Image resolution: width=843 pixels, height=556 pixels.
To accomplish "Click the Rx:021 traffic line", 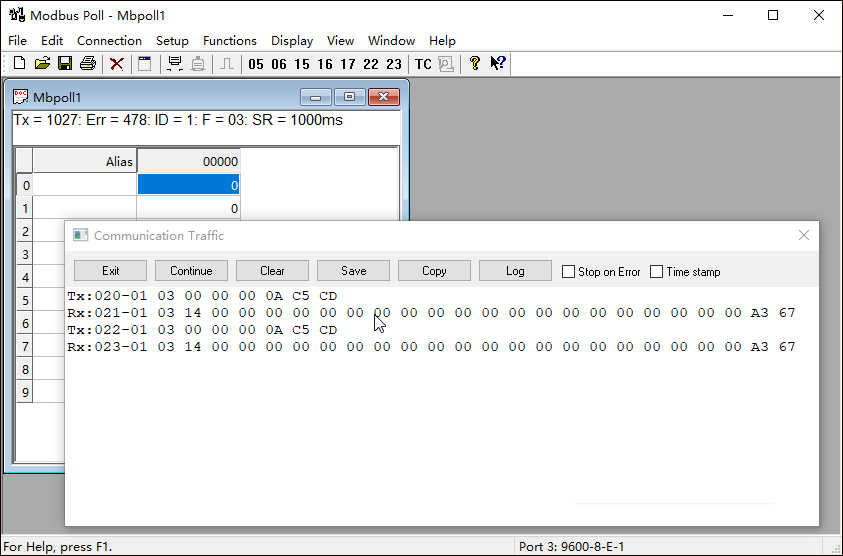I will click(431, 312).
